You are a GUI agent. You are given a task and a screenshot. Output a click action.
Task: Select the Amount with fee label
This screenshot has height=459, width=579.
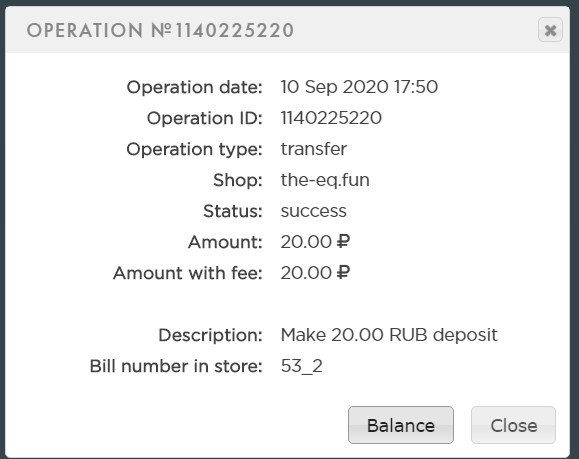[x=188, y=274]
